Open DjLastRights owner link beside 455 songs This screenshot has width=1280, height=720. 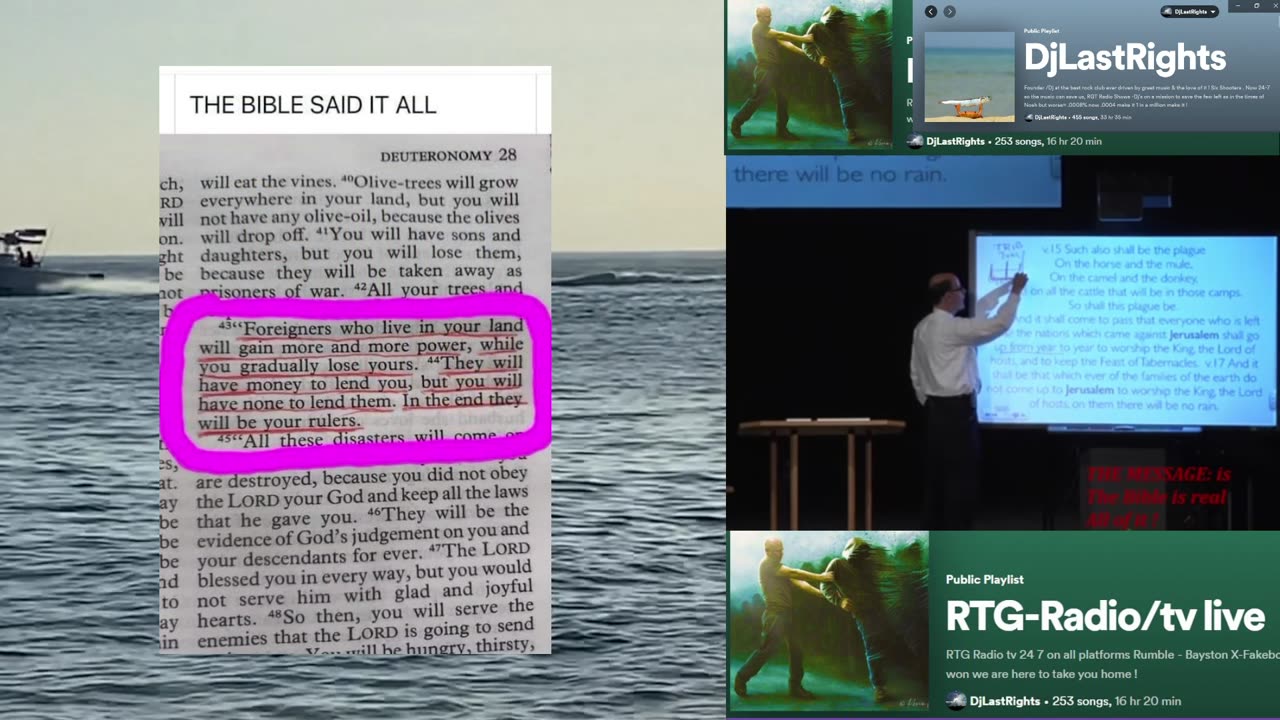(x=1051, y=117)
